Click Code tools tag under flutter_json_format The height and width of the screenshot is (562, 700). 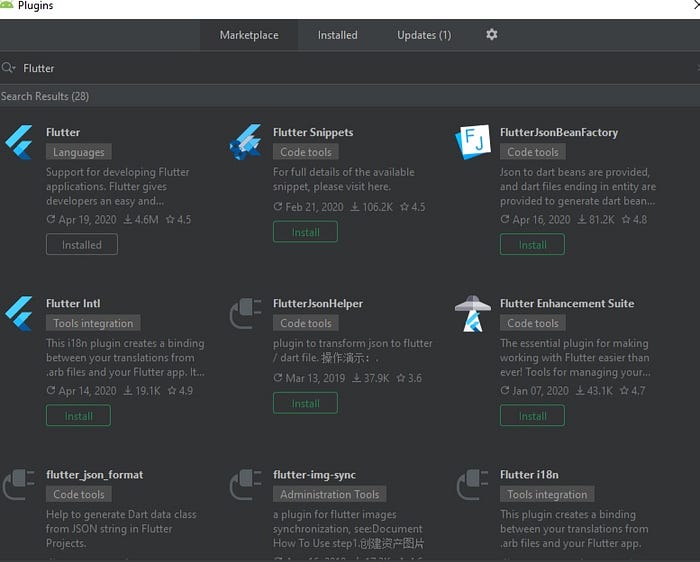tap(79, 494)
